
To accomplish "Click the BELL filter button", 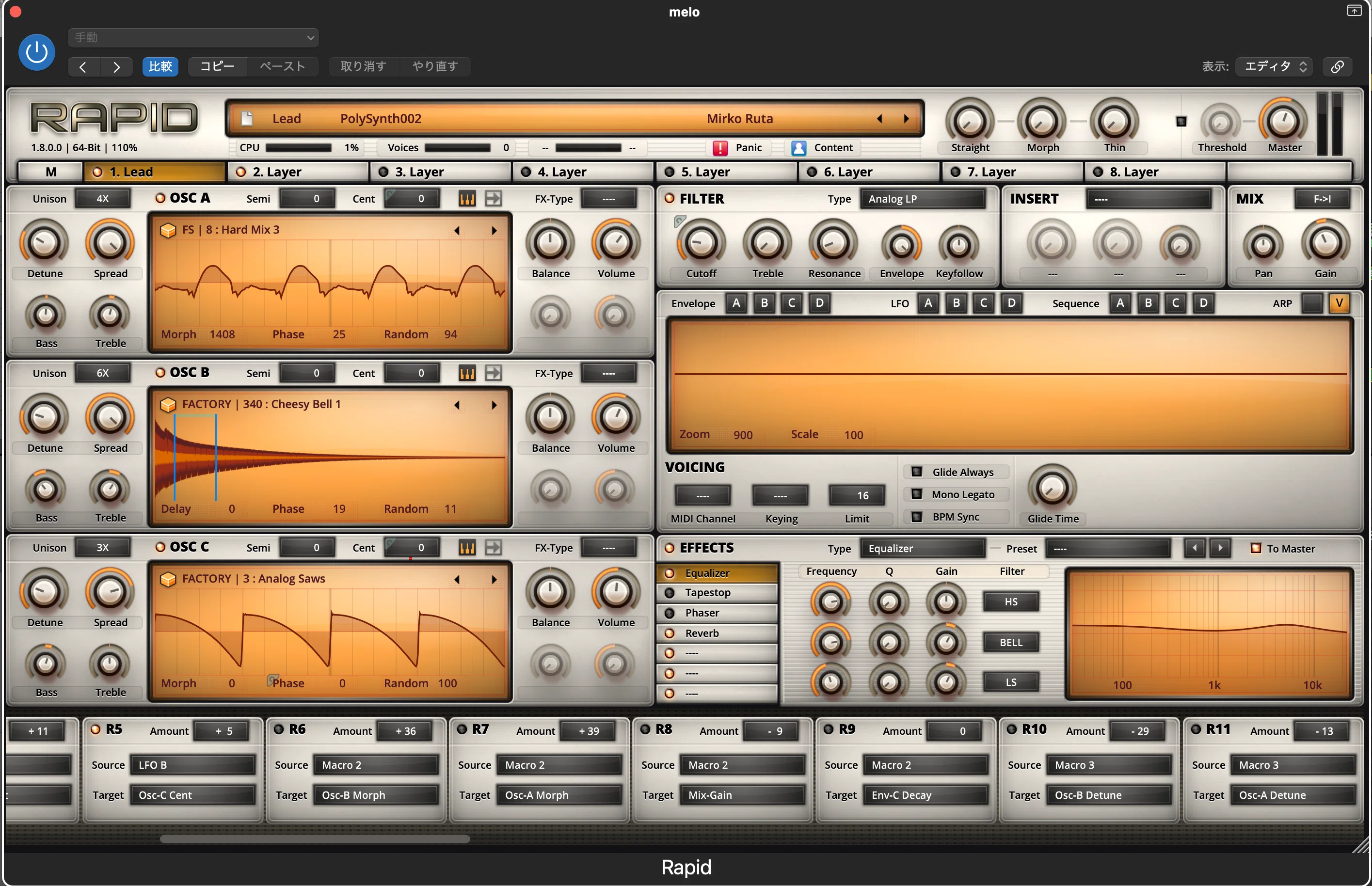I will pyautogui.click(x=1011, y=642).
